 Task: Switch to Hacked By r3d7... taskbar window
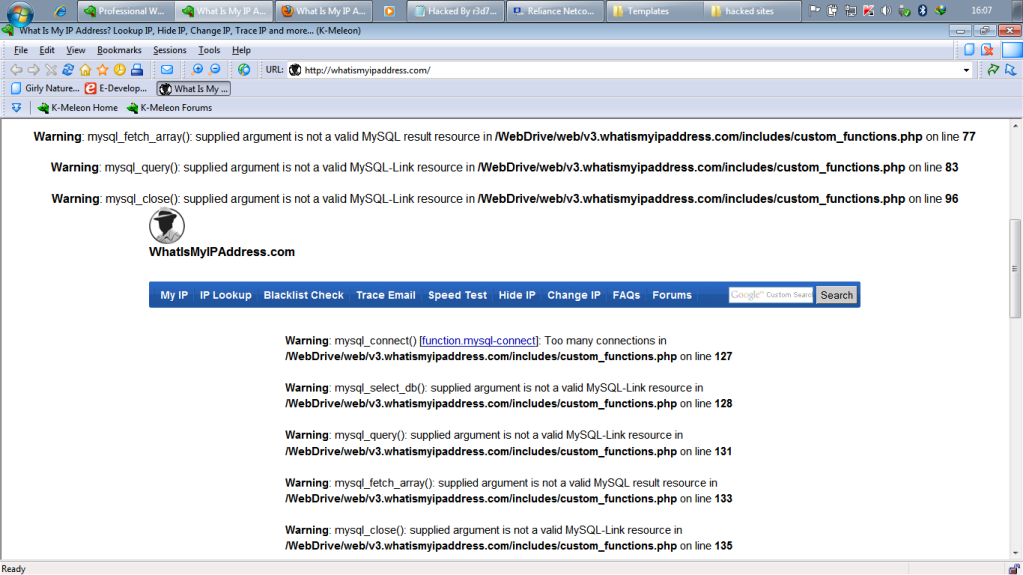tap(455, 11)
